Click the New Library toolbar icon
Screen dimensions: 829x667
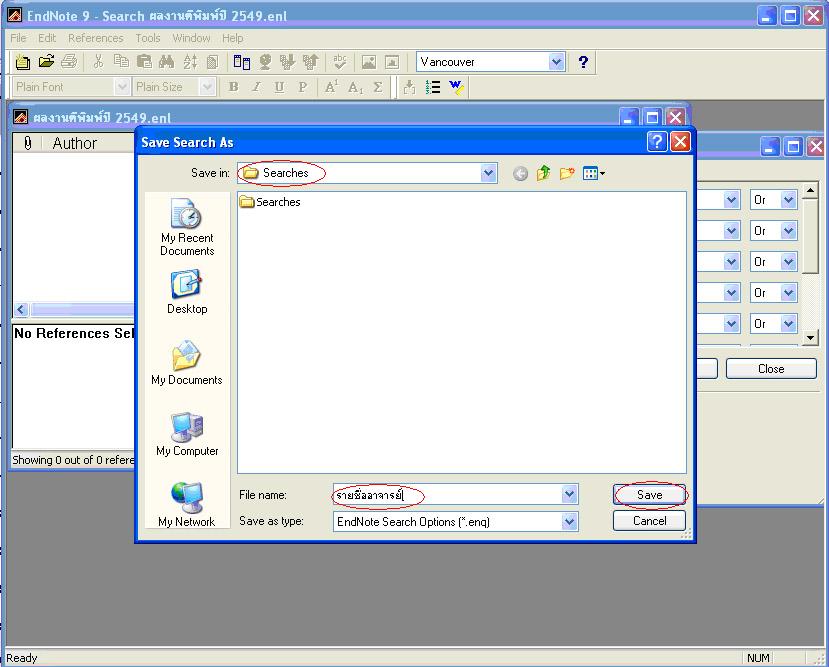22,62
